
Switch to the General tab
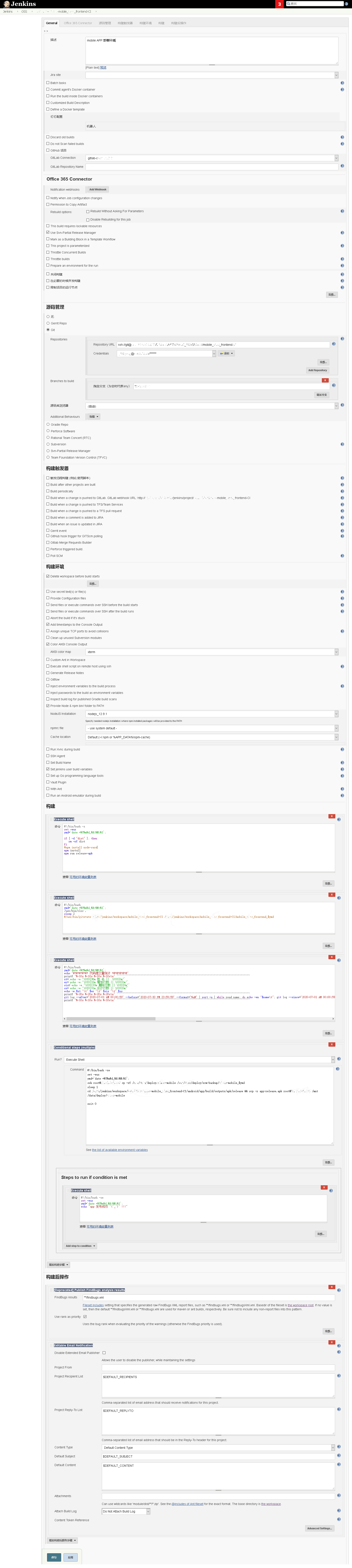[x=52, y=23]
